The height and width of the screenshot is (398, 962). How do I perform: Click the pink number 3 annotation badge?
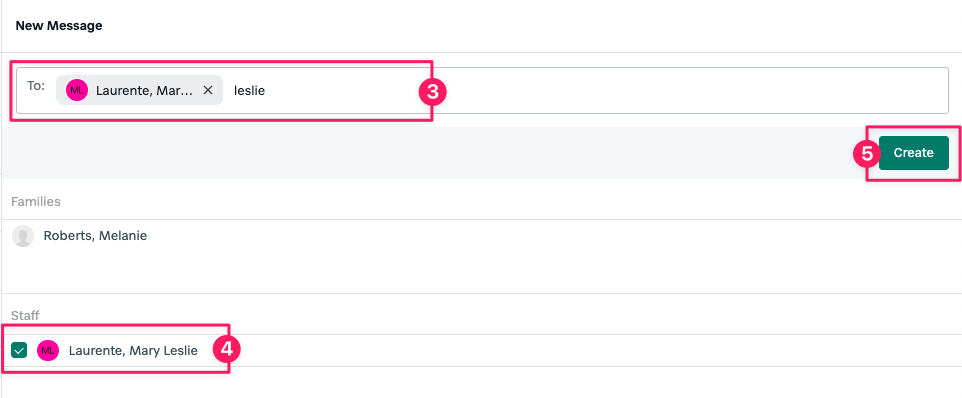433,92
